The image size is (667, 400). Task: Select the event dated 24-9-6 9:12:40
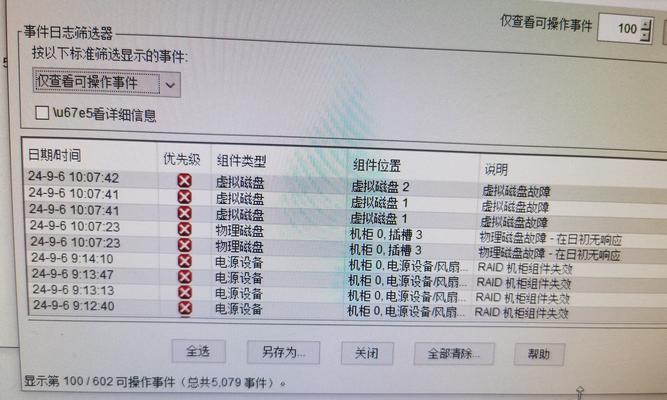74,305
